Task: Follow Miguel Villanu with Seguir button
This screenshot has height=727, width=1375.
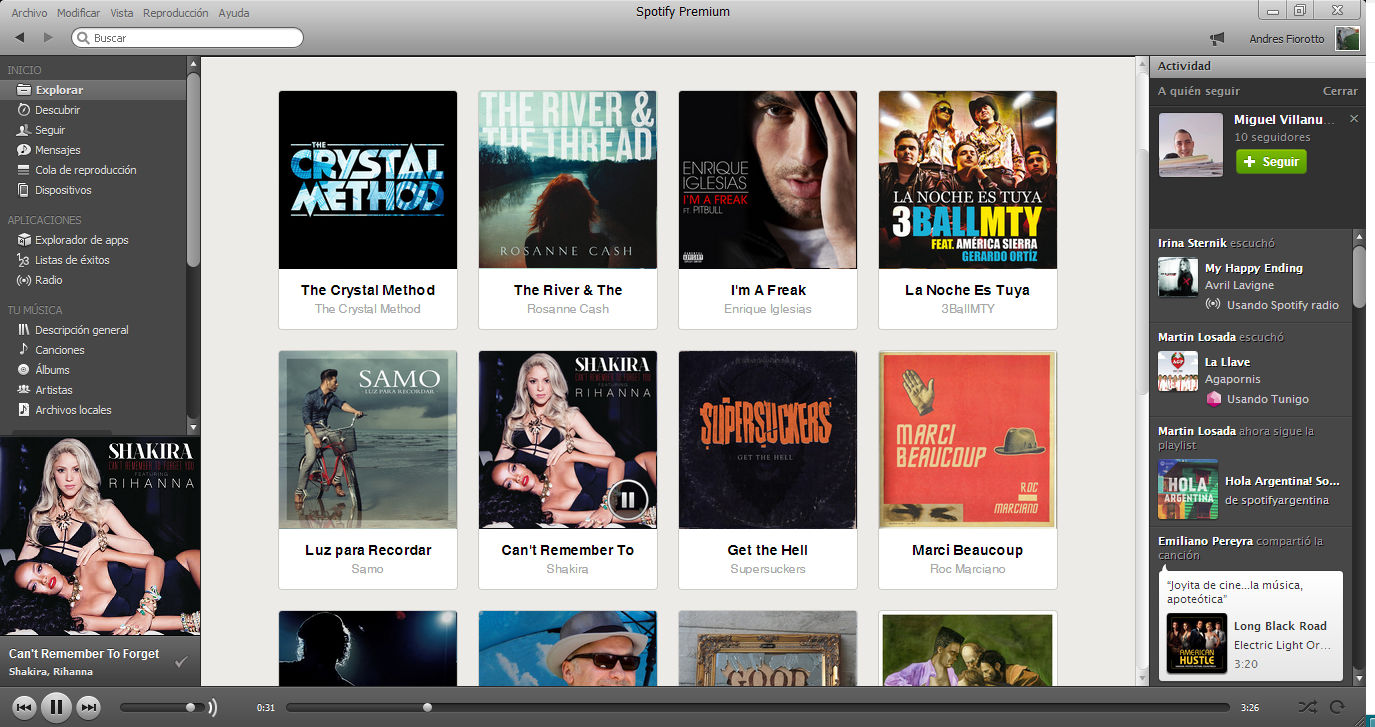Action: [1271, 162]
